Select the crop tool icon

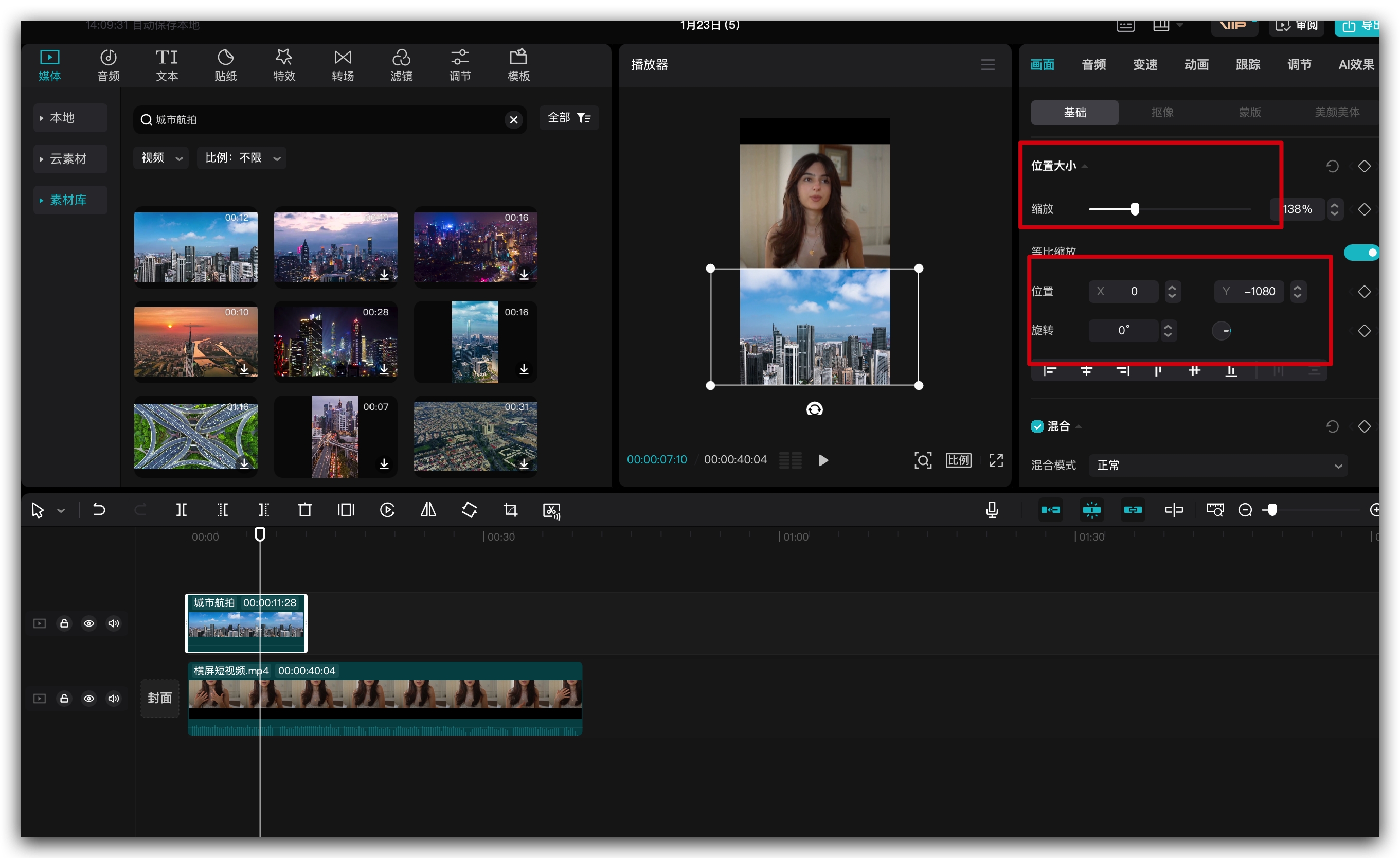click(510, 510)
